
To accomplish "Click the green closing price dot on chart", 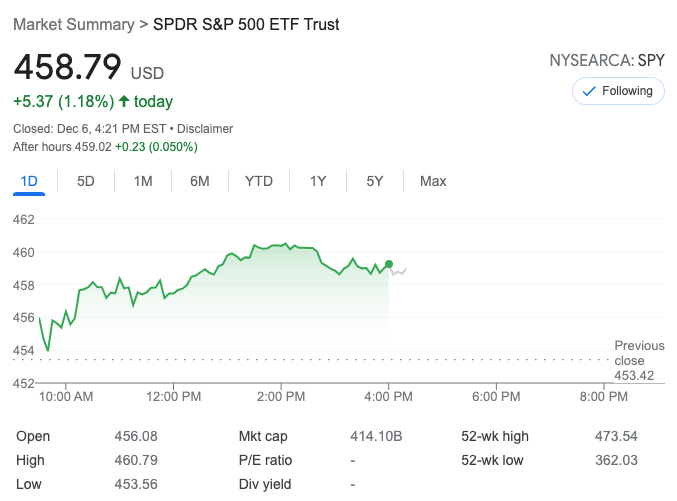I will [x=389, y=264].
